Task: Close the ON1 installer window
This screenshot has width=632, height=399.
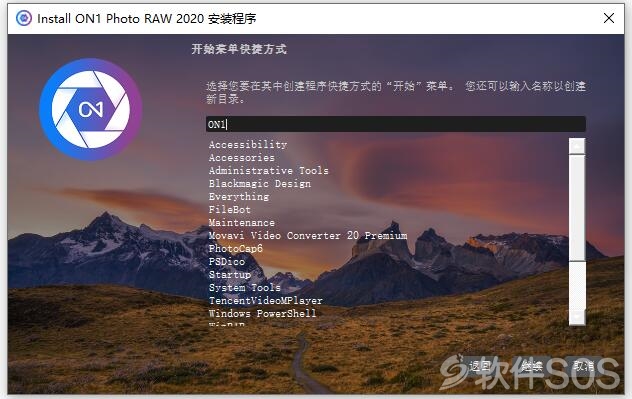Action: point(609,18)
